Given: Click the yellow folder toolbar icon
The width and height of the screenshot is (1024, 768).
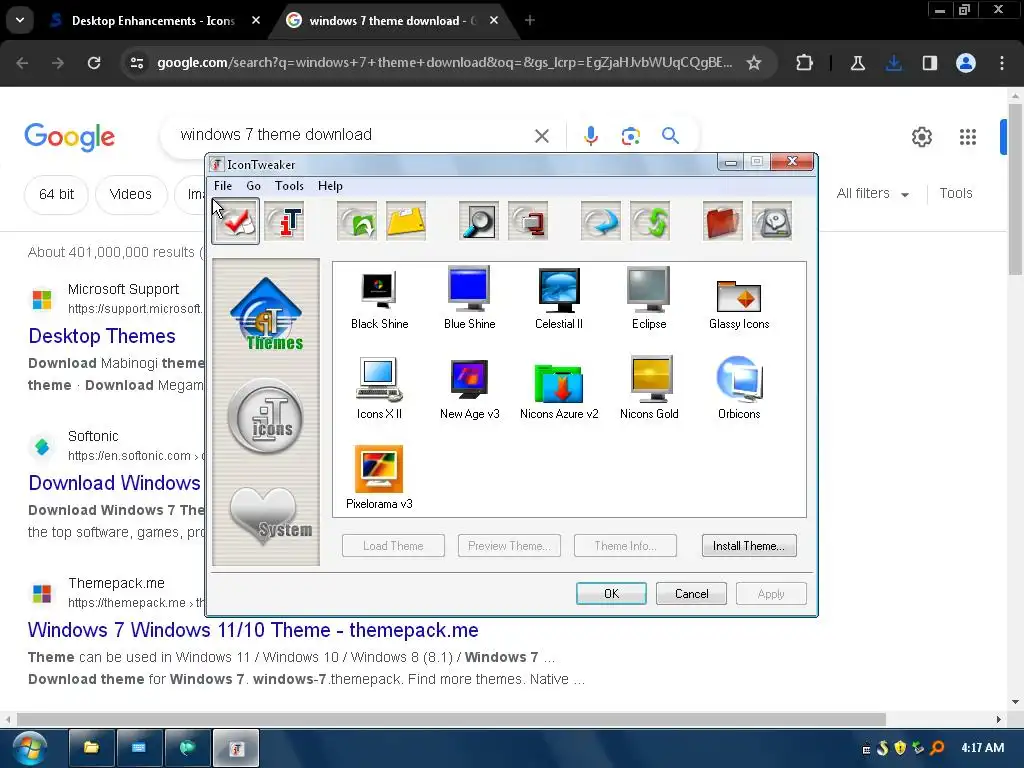Looking at the screenshot, I should [406, 221].
